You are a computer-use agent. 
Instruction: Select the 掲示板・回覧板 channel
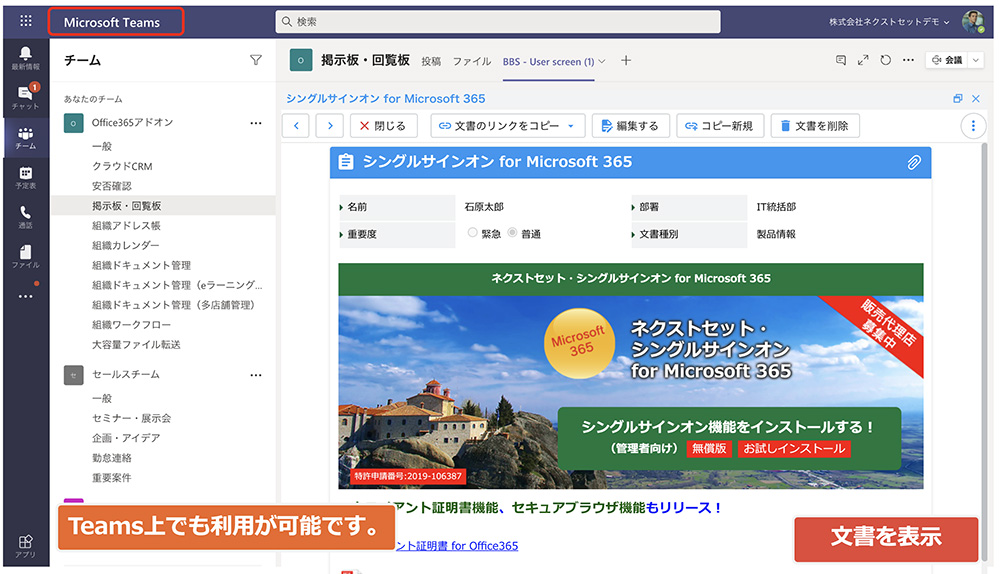tap(163, 205)
